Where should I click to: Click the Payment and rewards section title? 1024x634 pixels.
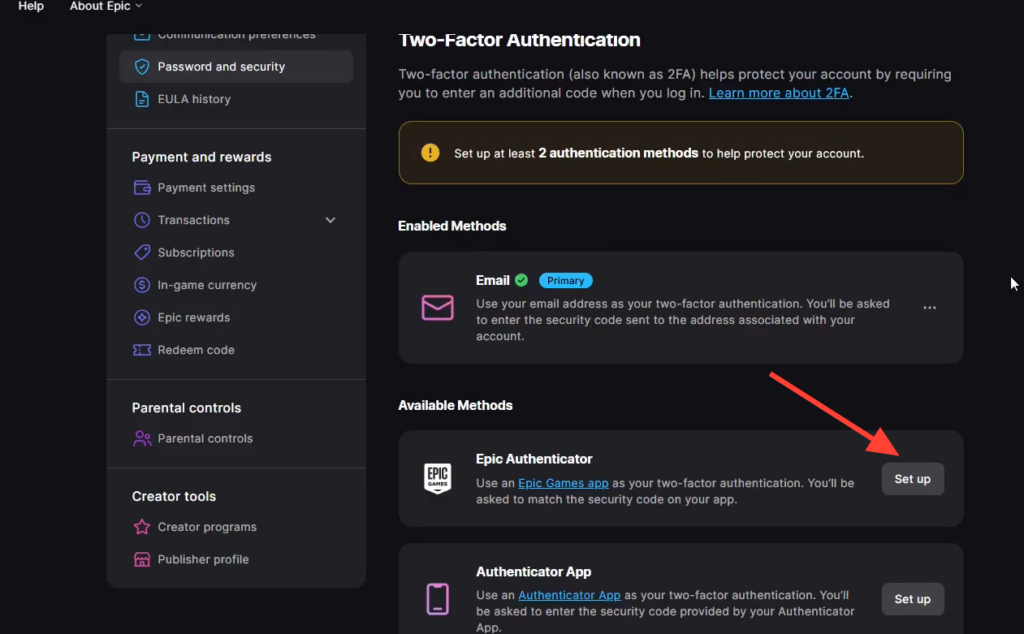(201, 157)
